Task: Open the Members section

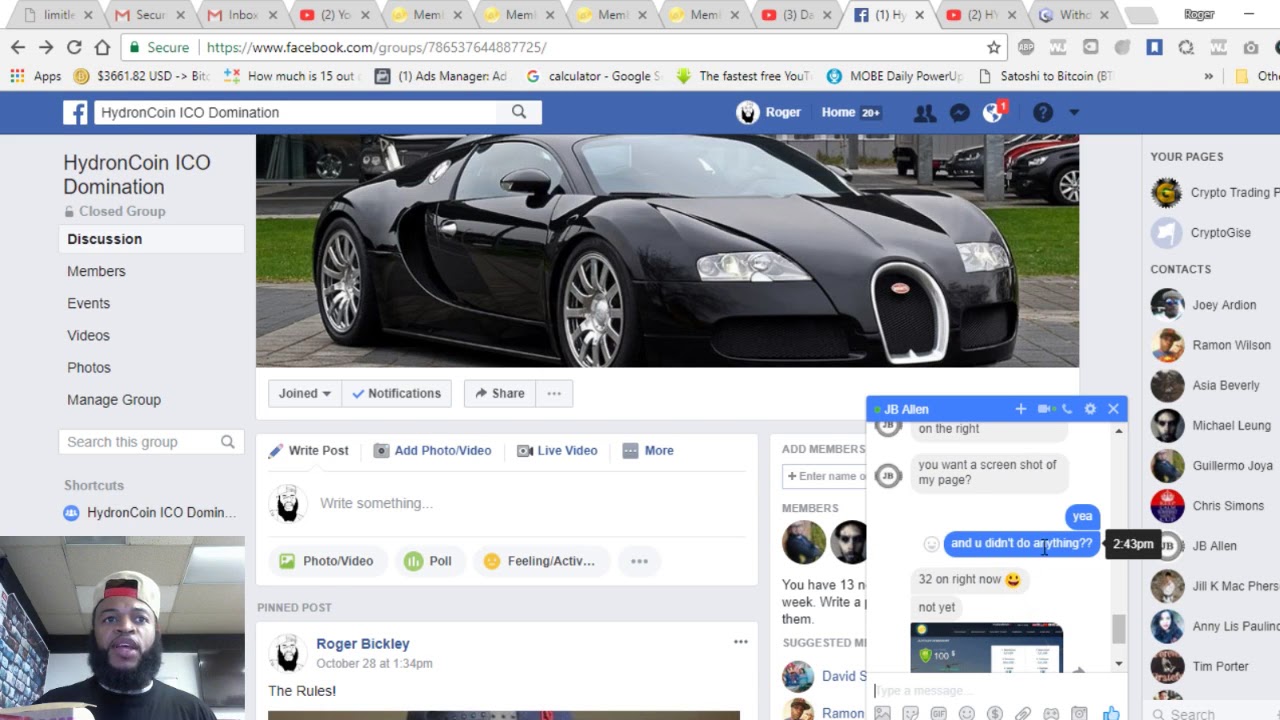Action: [96, 271]
